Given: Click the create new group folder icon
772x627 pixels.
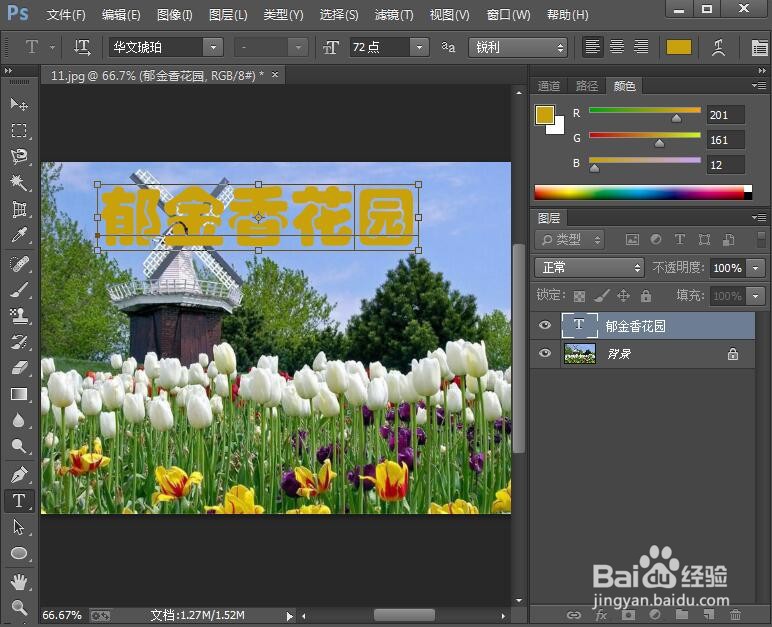Looking at the screenshot, I should coord(682,615).
